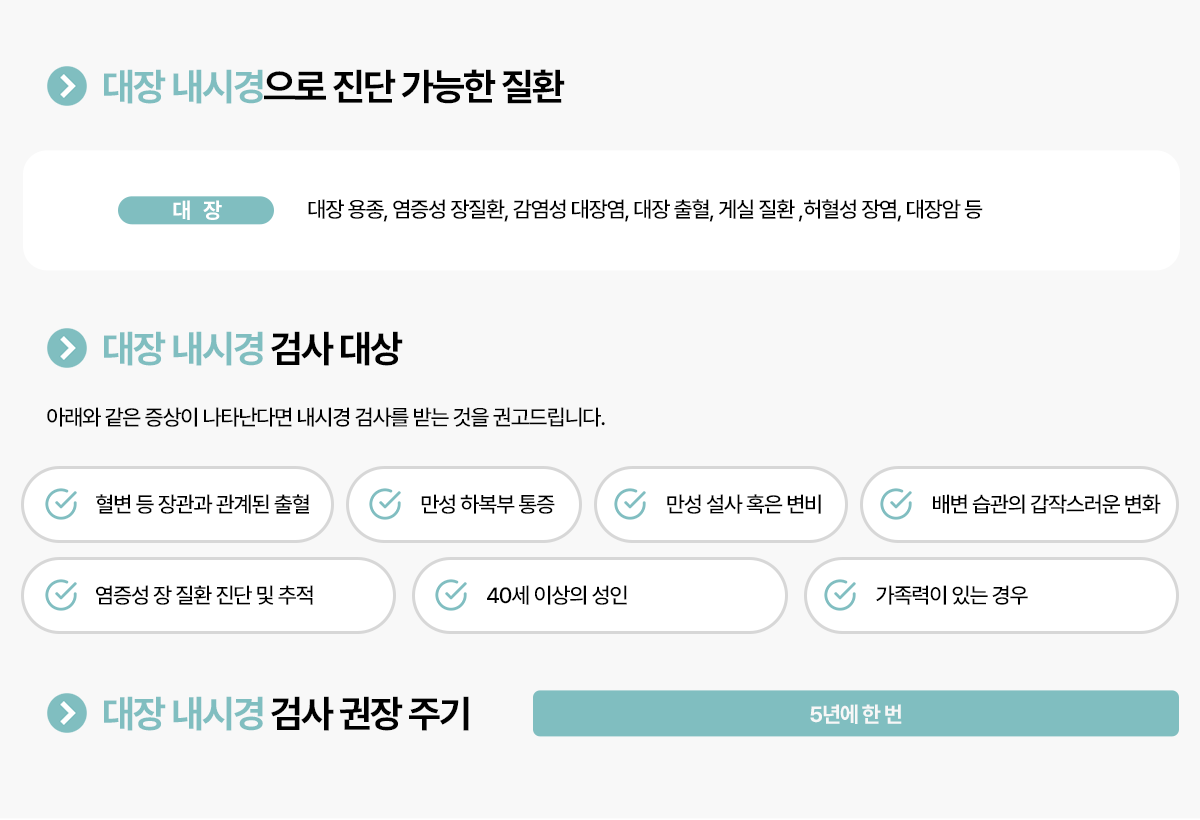Click the 대장 내시경 검사 대상 heading text
The height and width of the screenshot is (820, 1200).
(252, 349)
